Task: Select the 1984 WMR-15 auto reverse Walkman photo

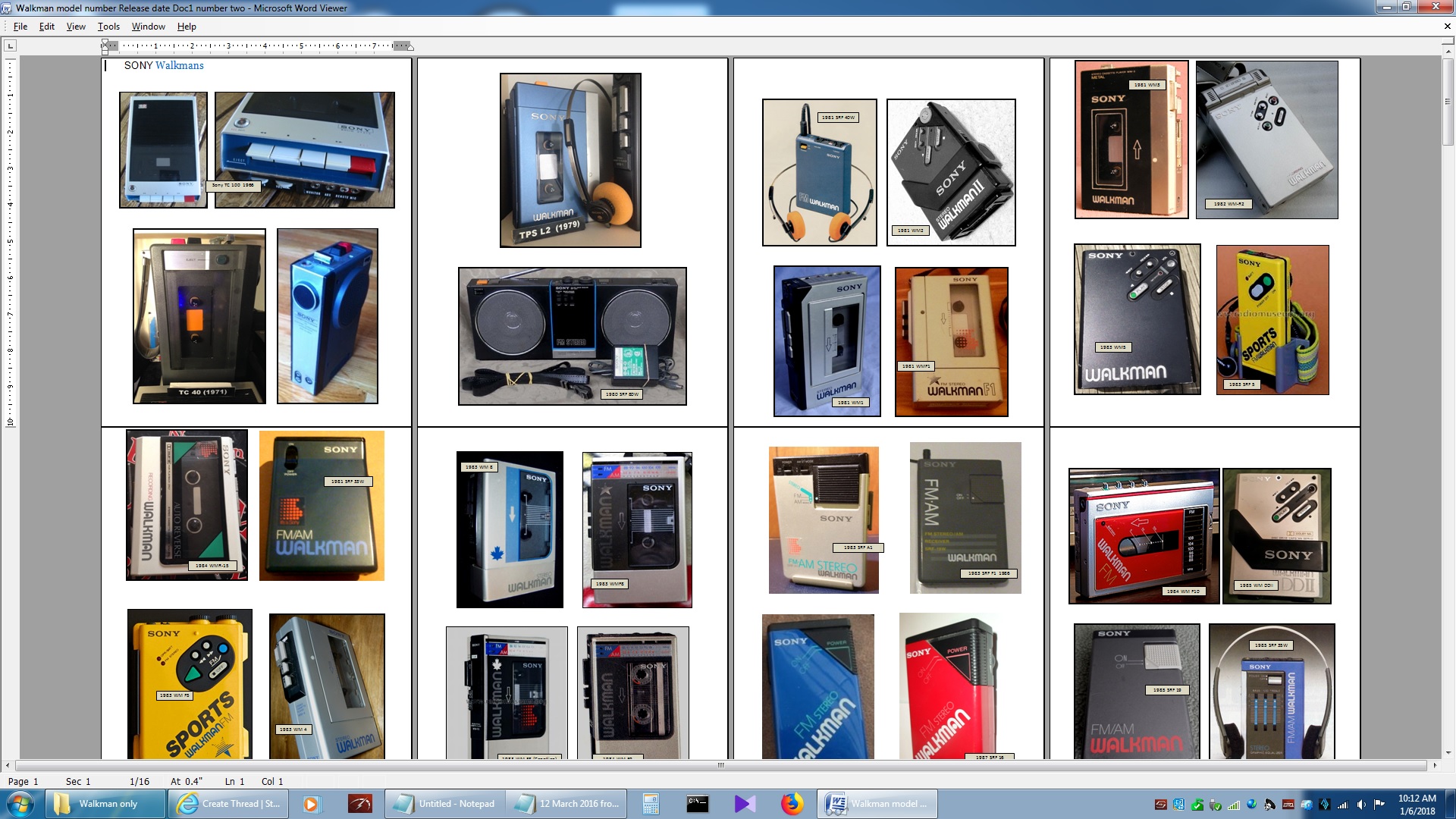Action: coord(187,505)
